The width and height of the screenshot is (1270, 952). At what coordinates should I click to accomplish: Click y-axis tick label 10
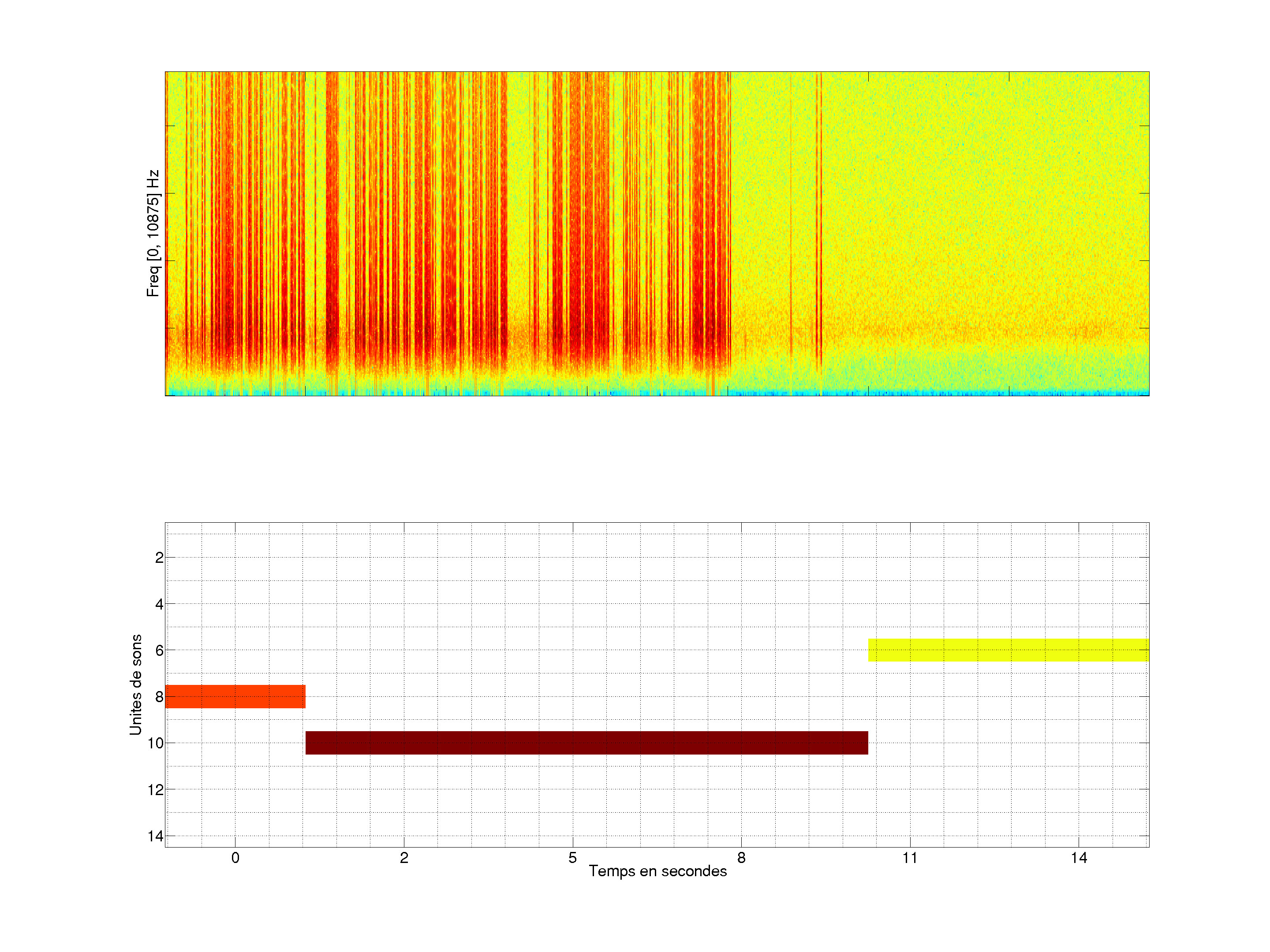coord(156,743)
